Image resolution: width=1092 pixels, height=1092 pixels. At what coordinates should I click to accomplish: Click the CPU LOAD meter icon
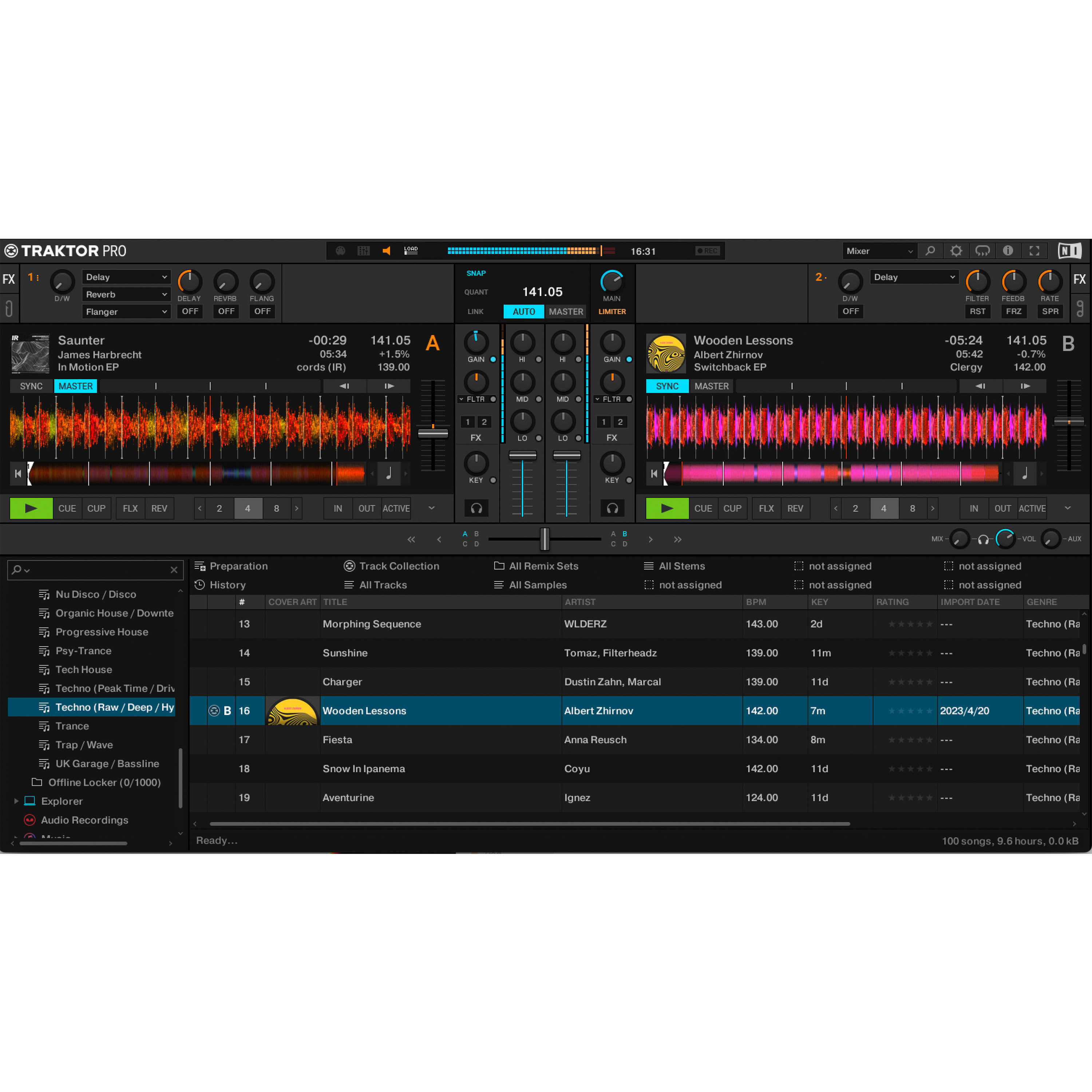point(411,251)
